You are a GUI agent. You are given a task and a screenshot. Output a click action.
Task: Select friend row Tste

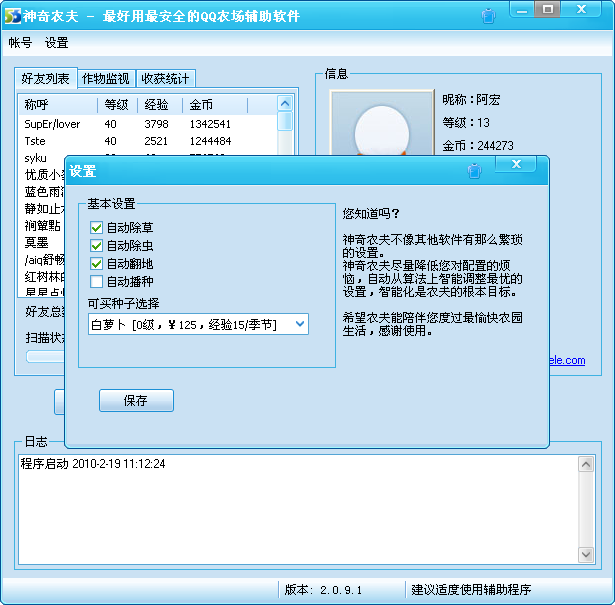pyautogui.click(x=147, y=141)
